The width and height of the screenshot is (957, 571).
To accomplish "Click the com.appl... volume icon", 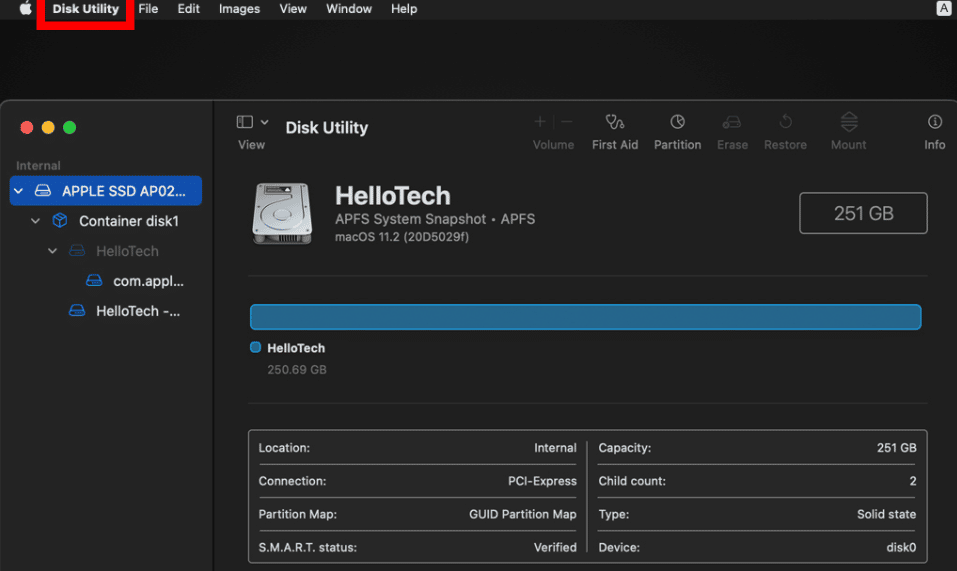I will click(x=94, y=281).
